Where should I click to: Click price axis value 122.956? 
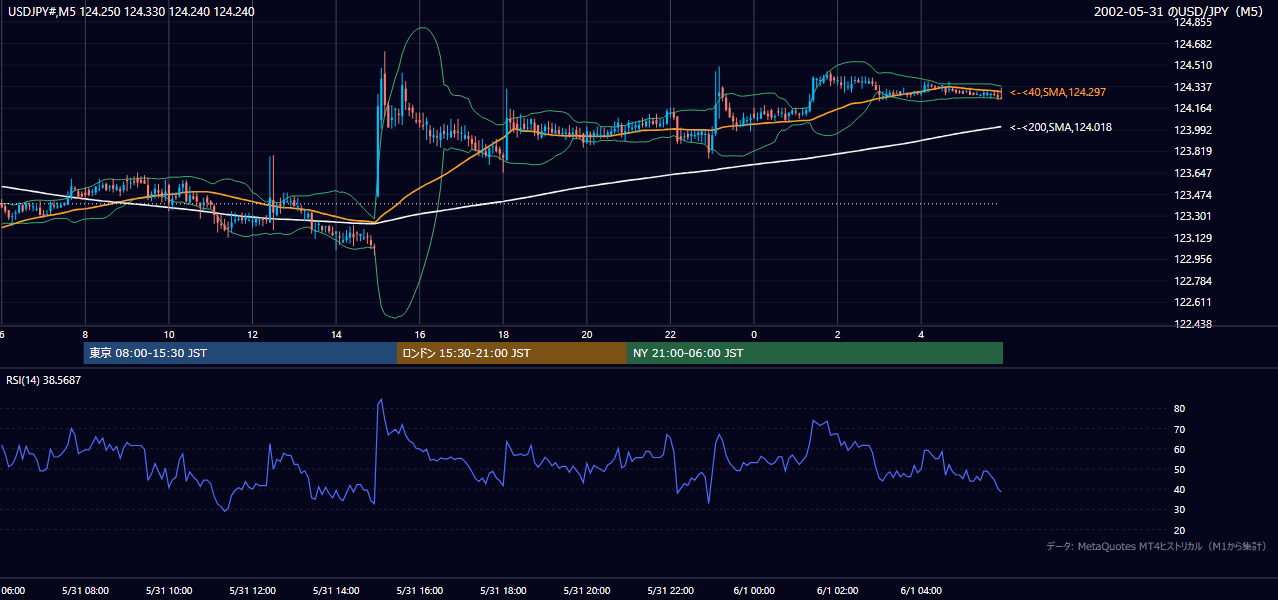(x=1192, y=259)
